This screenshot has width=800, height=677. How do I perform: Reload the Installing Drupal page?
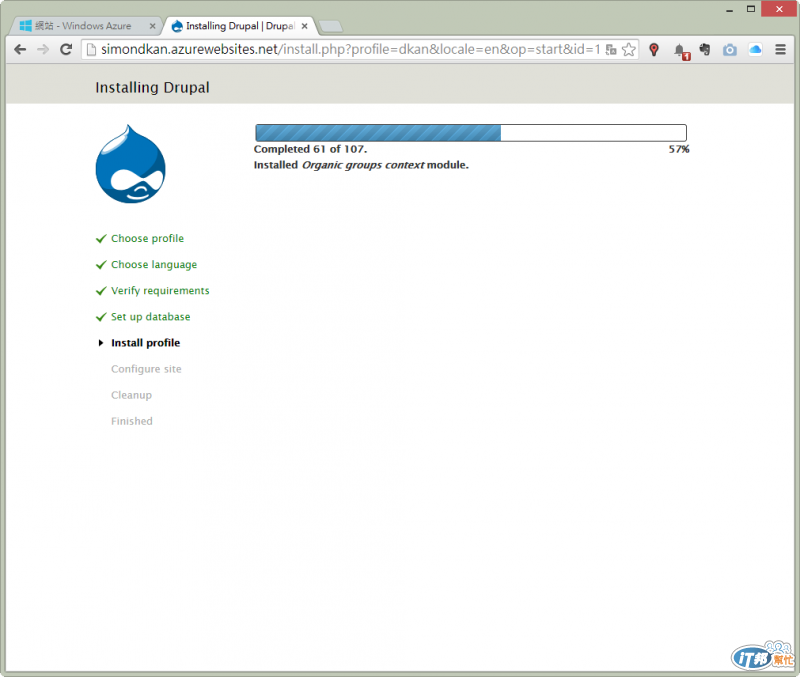pos(66,49)
